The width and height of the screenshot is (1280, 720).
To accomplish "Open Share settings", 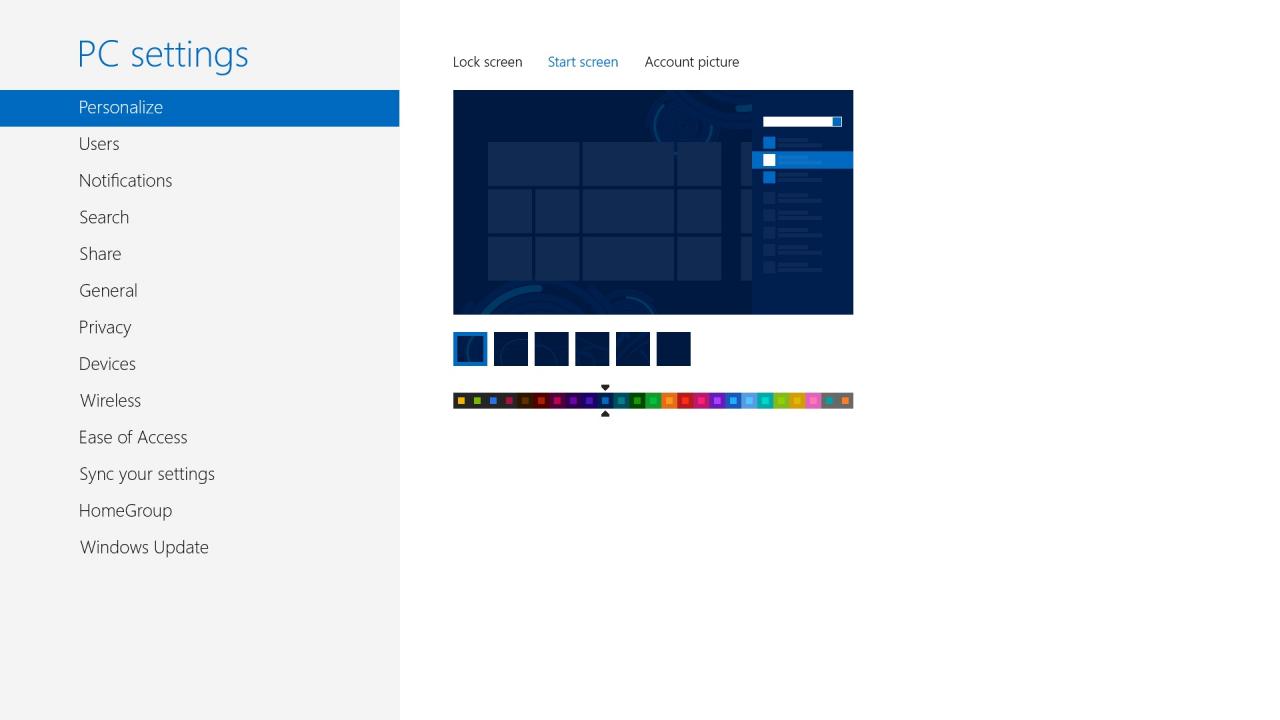I will (100, 254).
